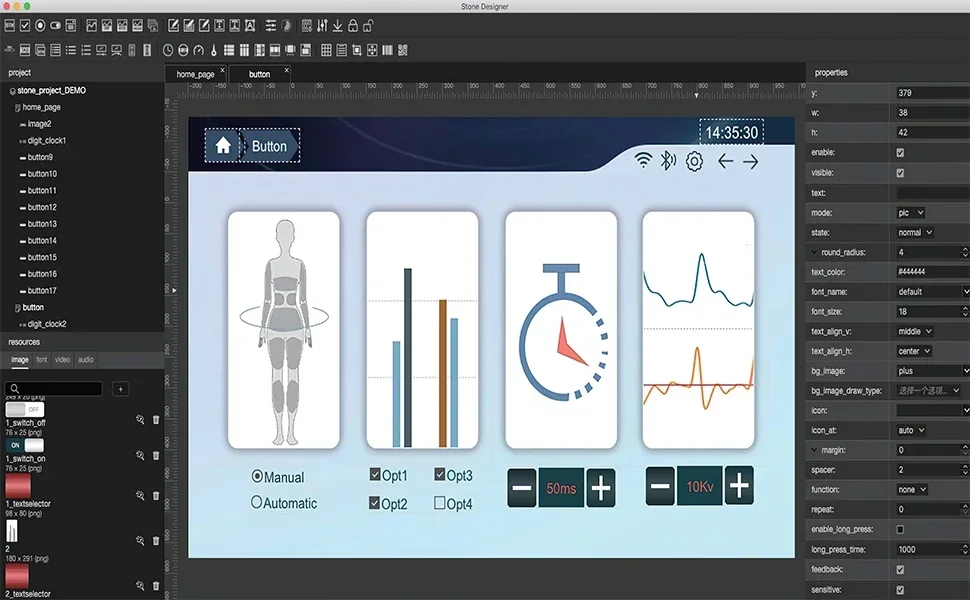Click the left arrow icon on canvas

point(726,161)
